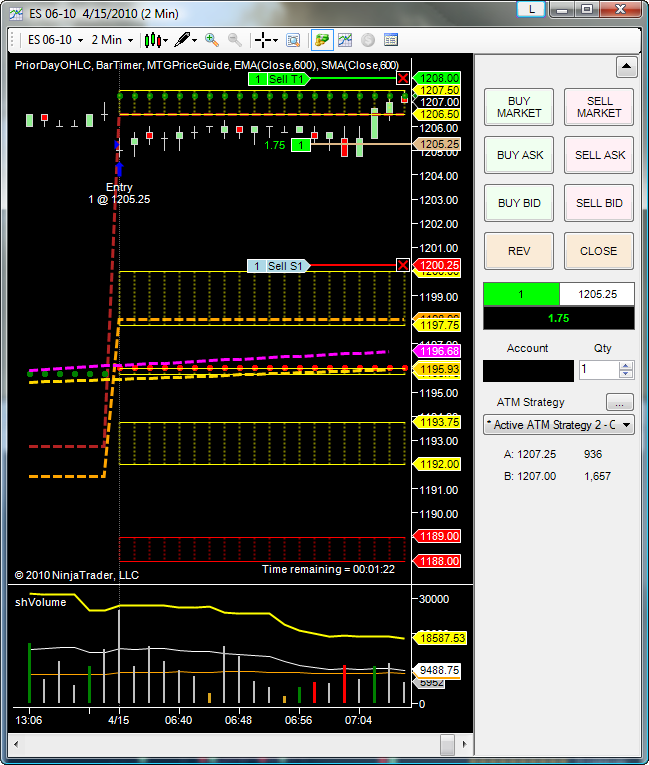The width and height of the screenshot is (649, 765).
Task: Decrease quantity with down stepper
Action: [626, 374]
